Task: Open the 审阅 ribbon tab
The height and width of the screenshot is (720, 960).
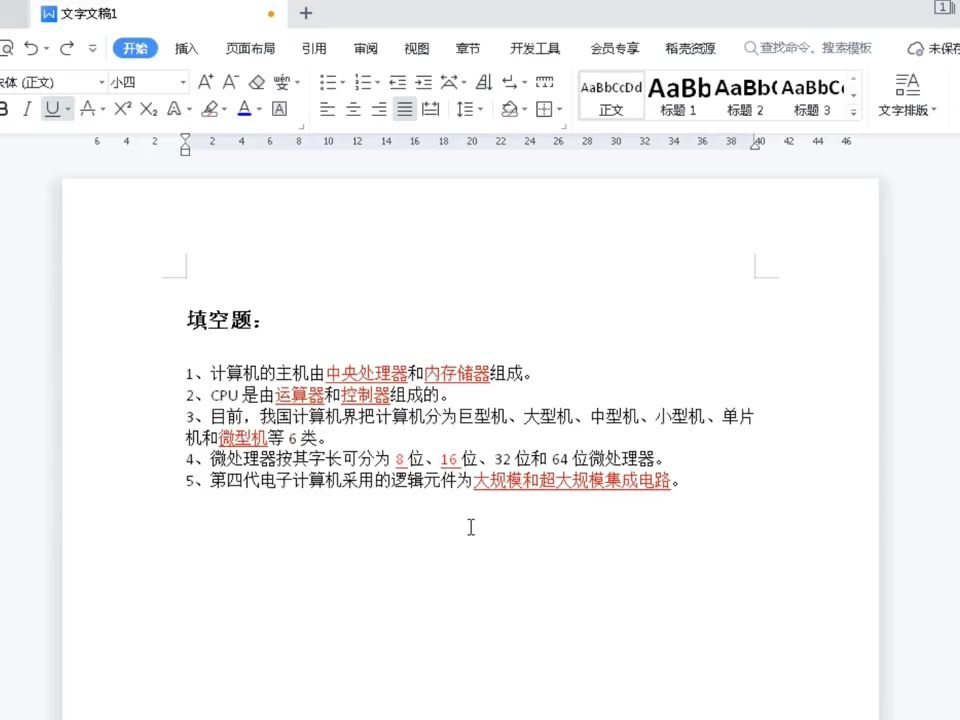Action: [x=365, y=48]
